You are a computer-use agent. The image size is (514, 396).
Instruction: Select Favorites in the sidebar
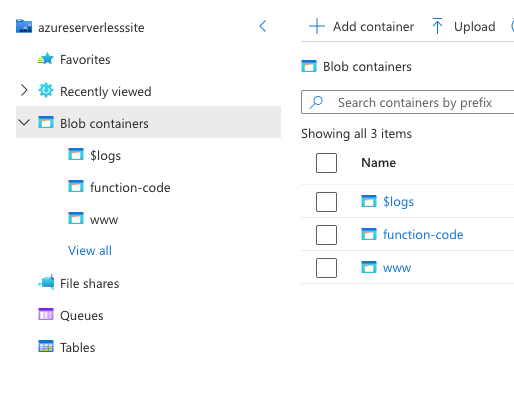(x=85, y=60)
